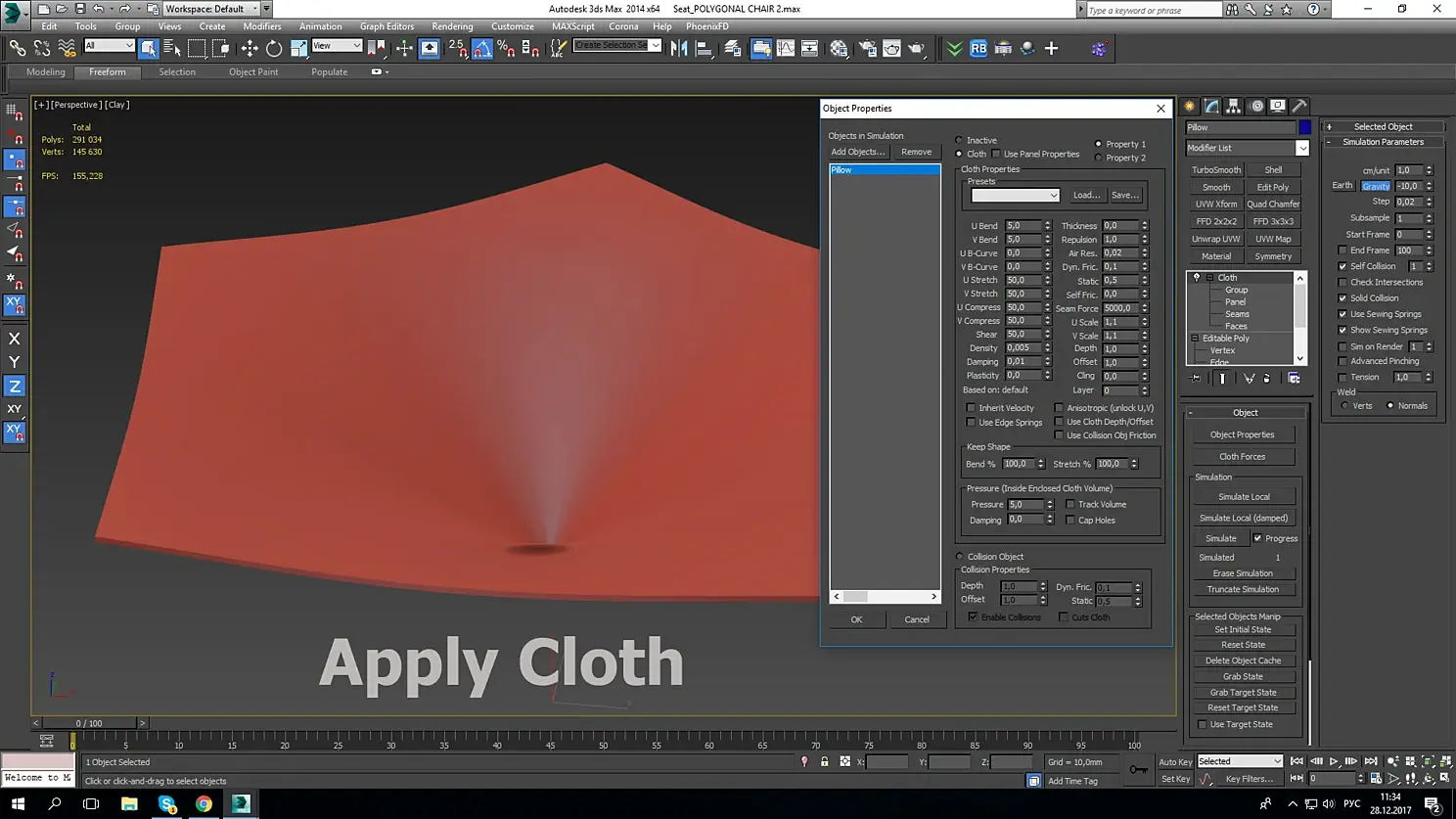Viewport: 1456px width, 819px height.
Task: Click the Mirror tool icon
Action: click(679, 48)
